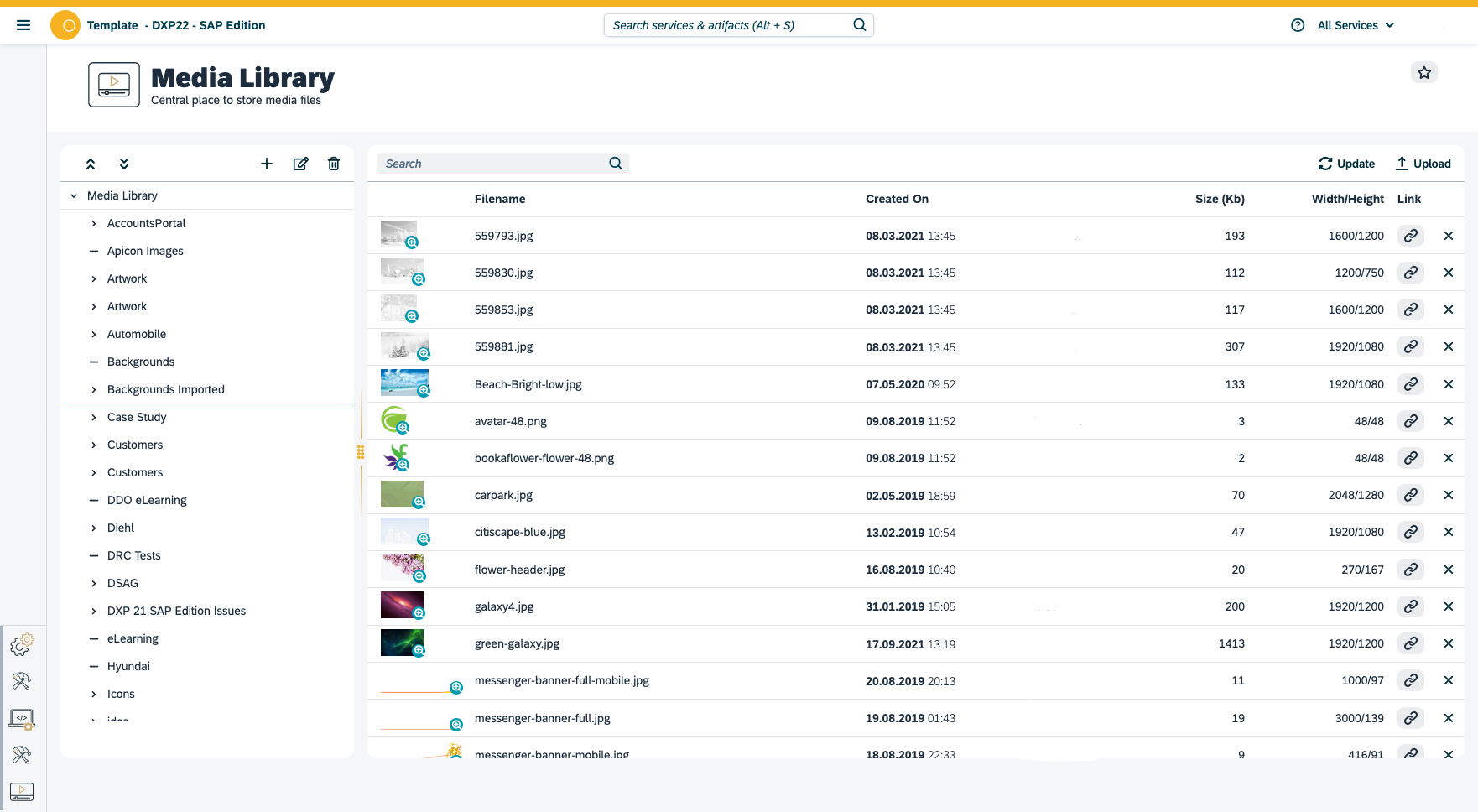Open the hamburger navigation menu
This screenshot has height=812, width=1478.
[23, 25]
